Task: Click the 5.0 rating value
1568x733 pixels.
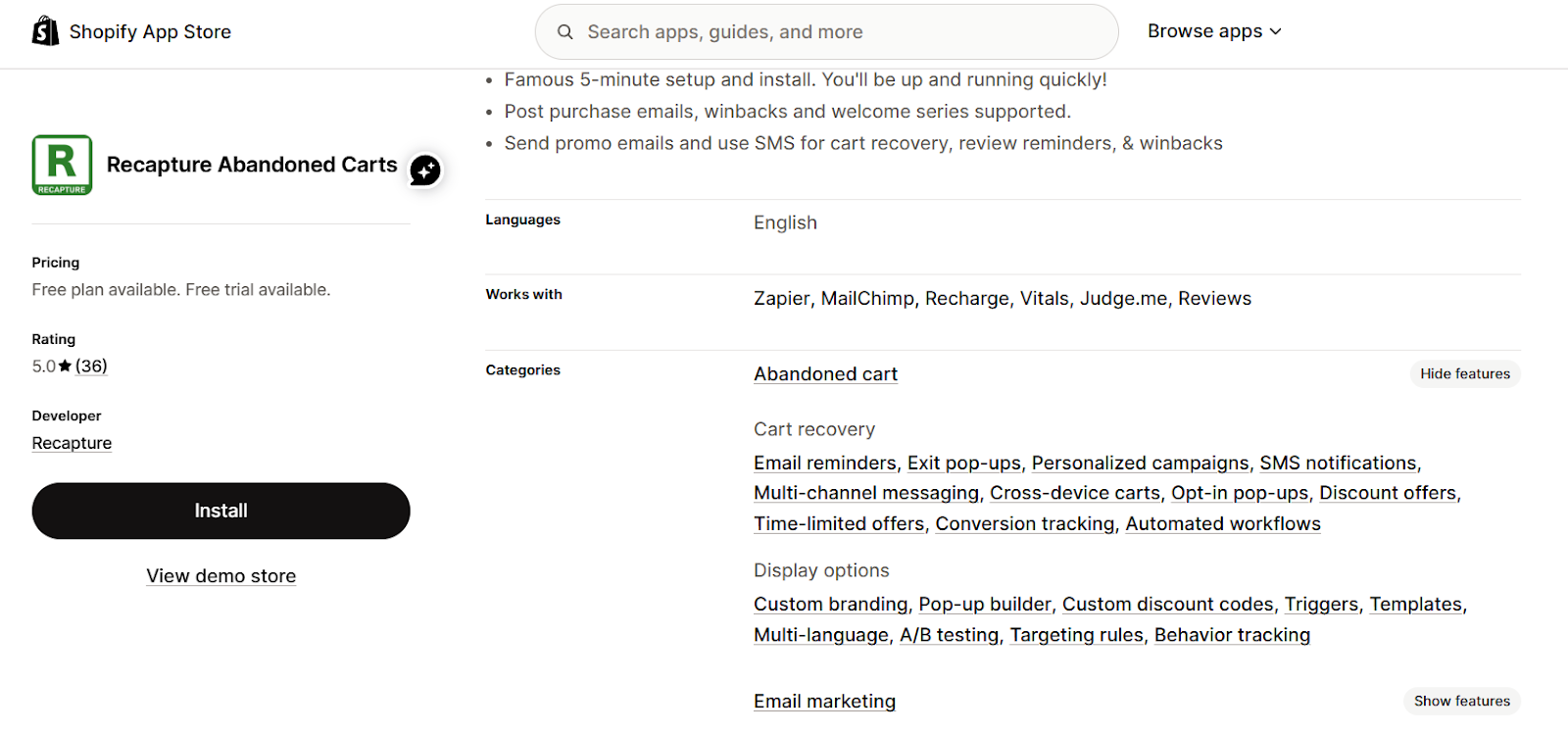Action: pos(44,366)
